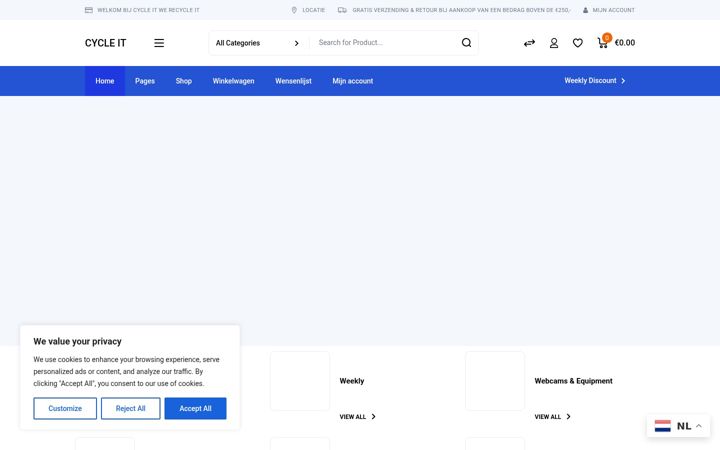The width and height of the screenshot is (720, 450).
Task: Click the Weekly category title
Action: [352, 381]
